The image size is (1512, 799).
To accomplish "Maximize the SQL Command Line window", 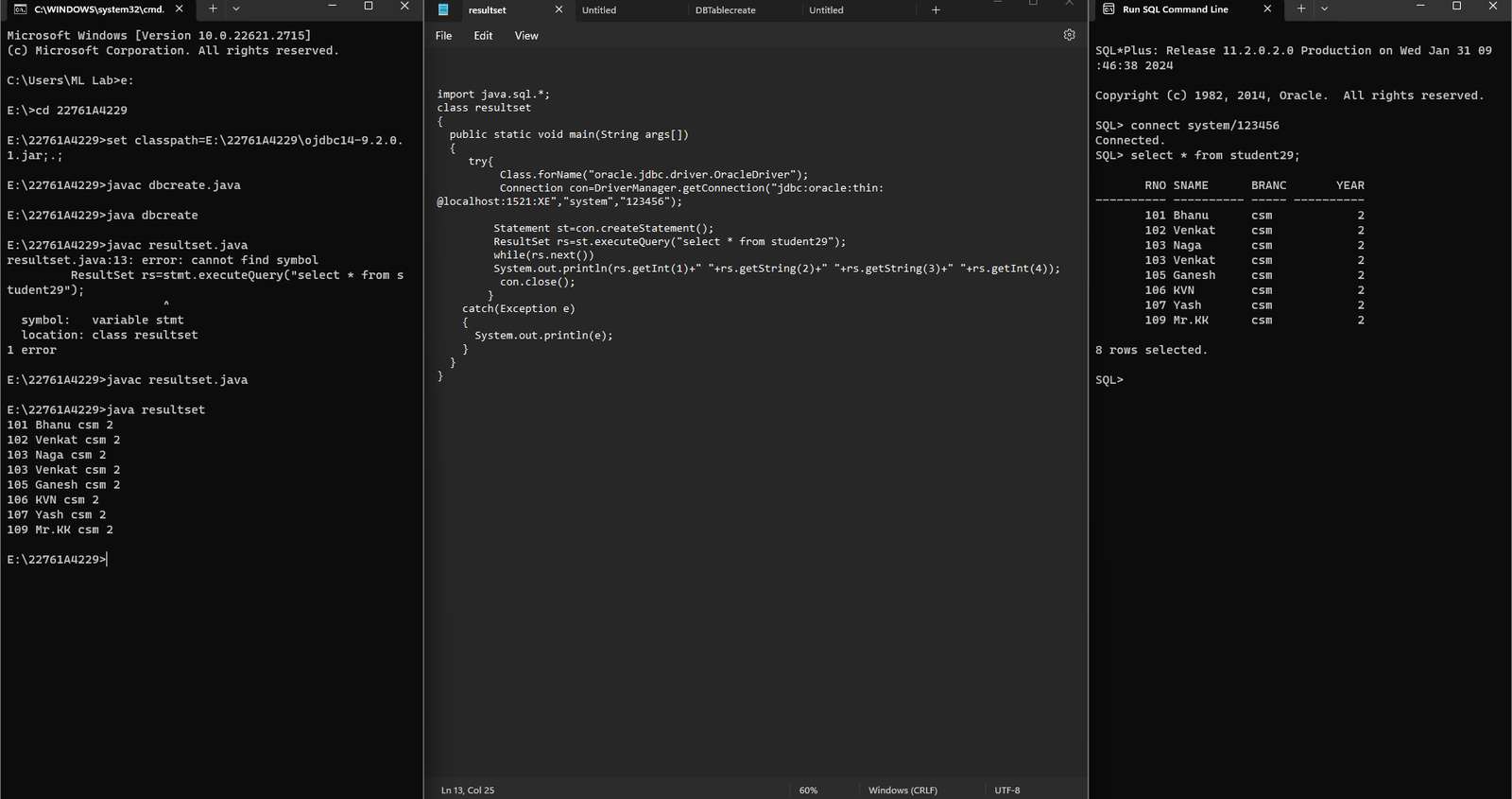I will [x=1456, y=6].
